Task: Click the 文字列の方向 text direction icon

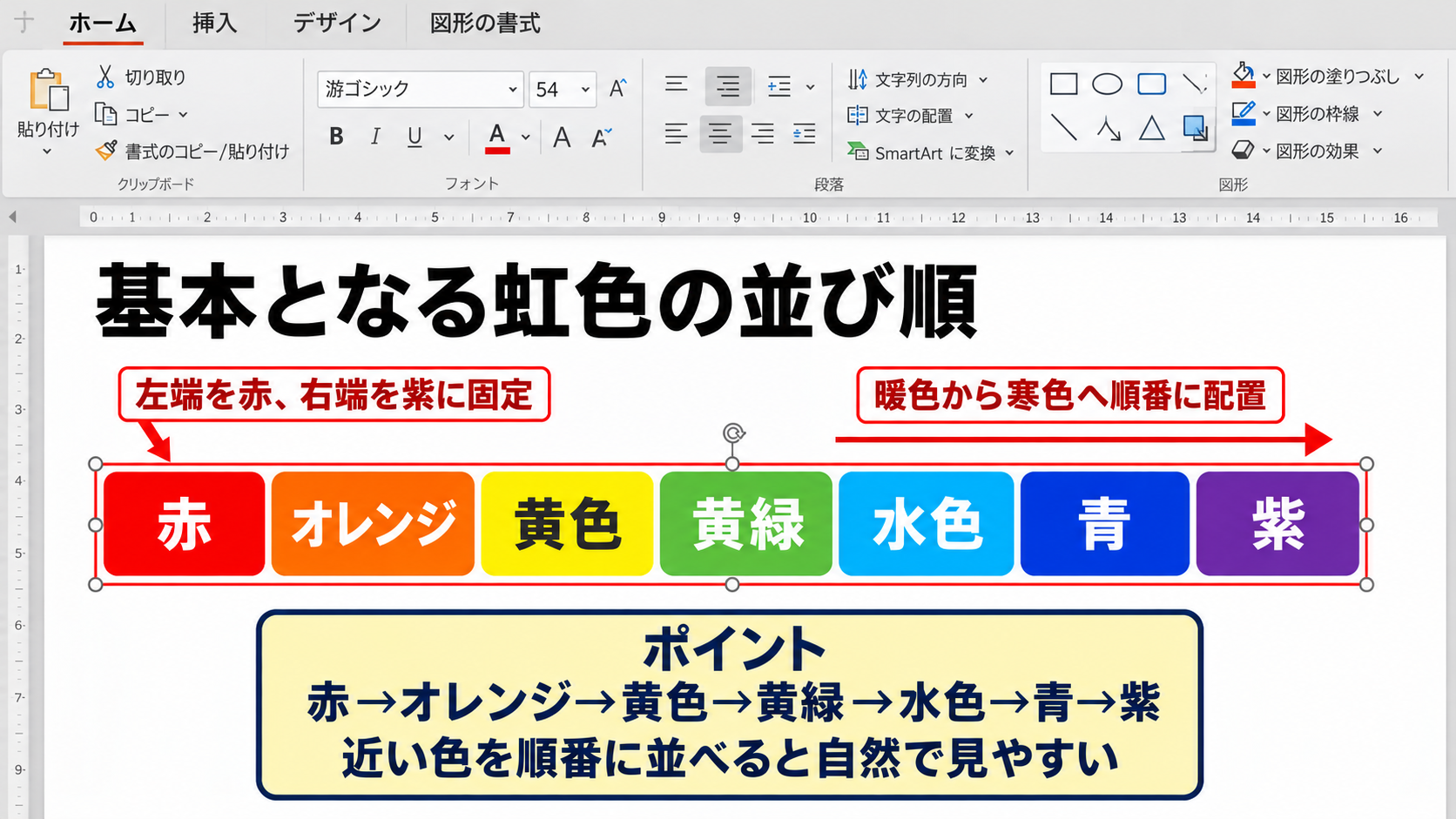Action: pos(857,79)
